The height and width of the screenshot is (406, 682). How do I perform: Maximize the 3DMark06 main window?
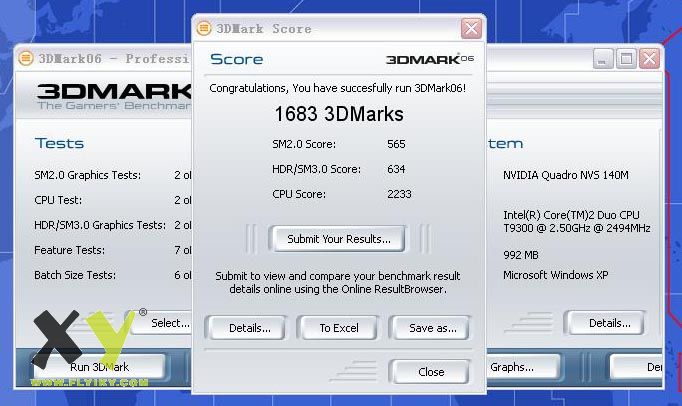click(x=626, y=58)
